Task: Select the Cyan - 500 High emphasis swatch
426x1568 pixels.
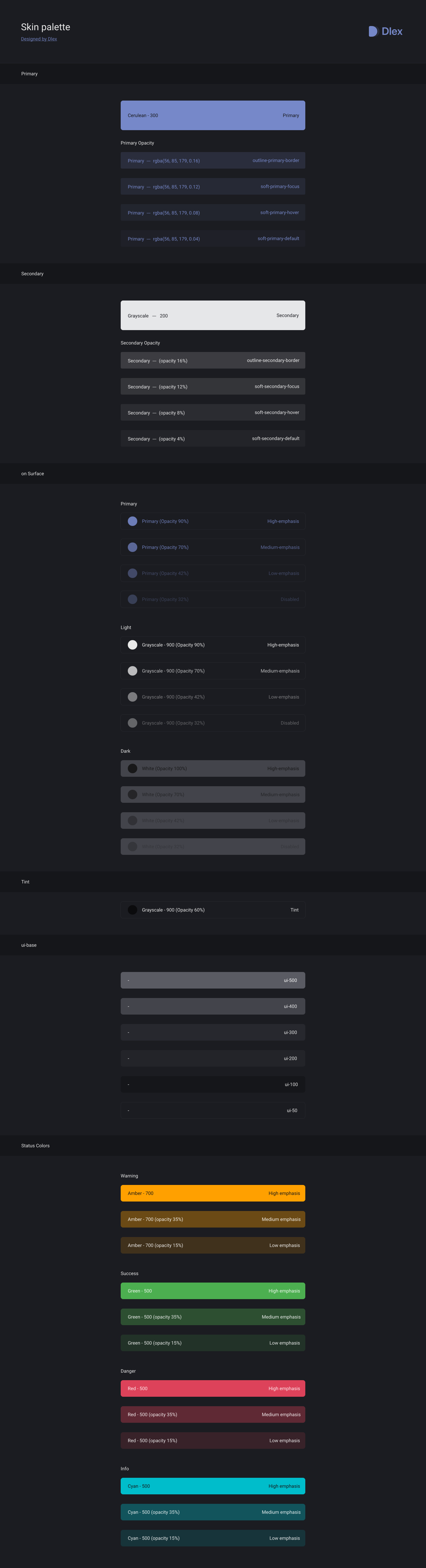Action: pyautogui.click(x=213, y=1486)
